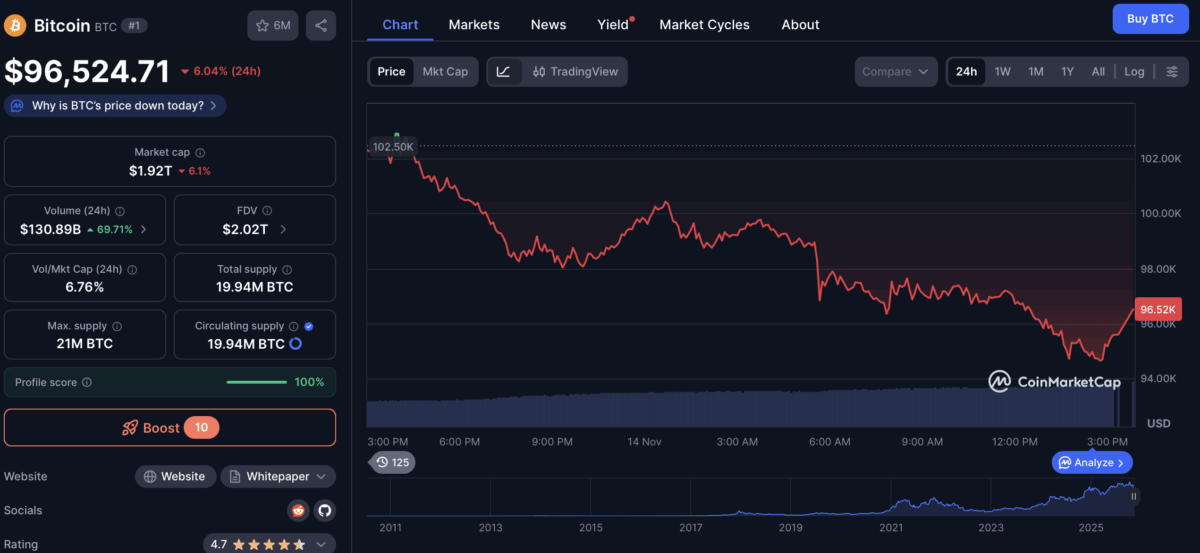Expand the Whitepaper dropdown
The width and height of the screenshot is (1200, 553).
(x=278, y=477)
